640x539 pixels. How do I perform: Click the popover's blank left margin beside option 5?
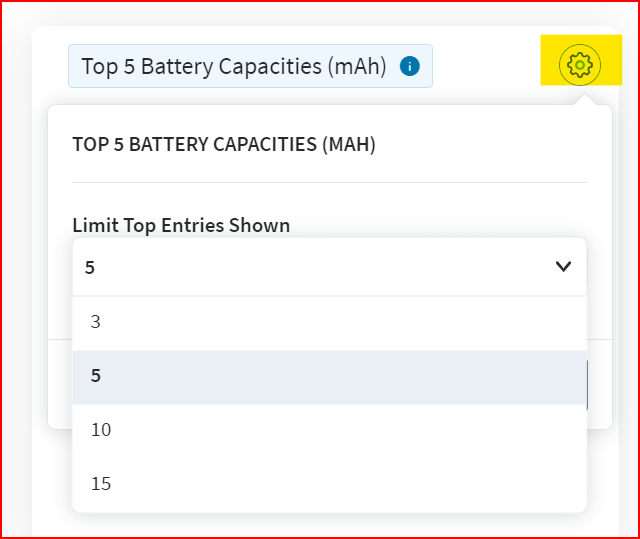coord(60,376)
